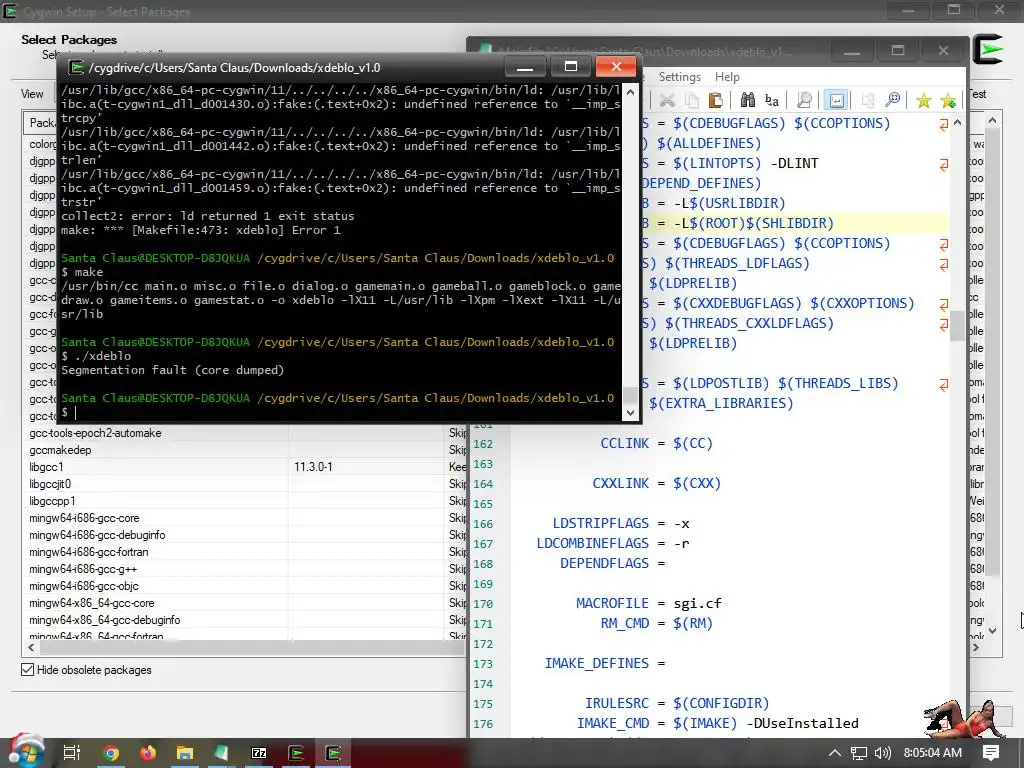Open the notification center icon
Image resolution: width=1024 pixels, height=768 pixels.
point(991,753)
